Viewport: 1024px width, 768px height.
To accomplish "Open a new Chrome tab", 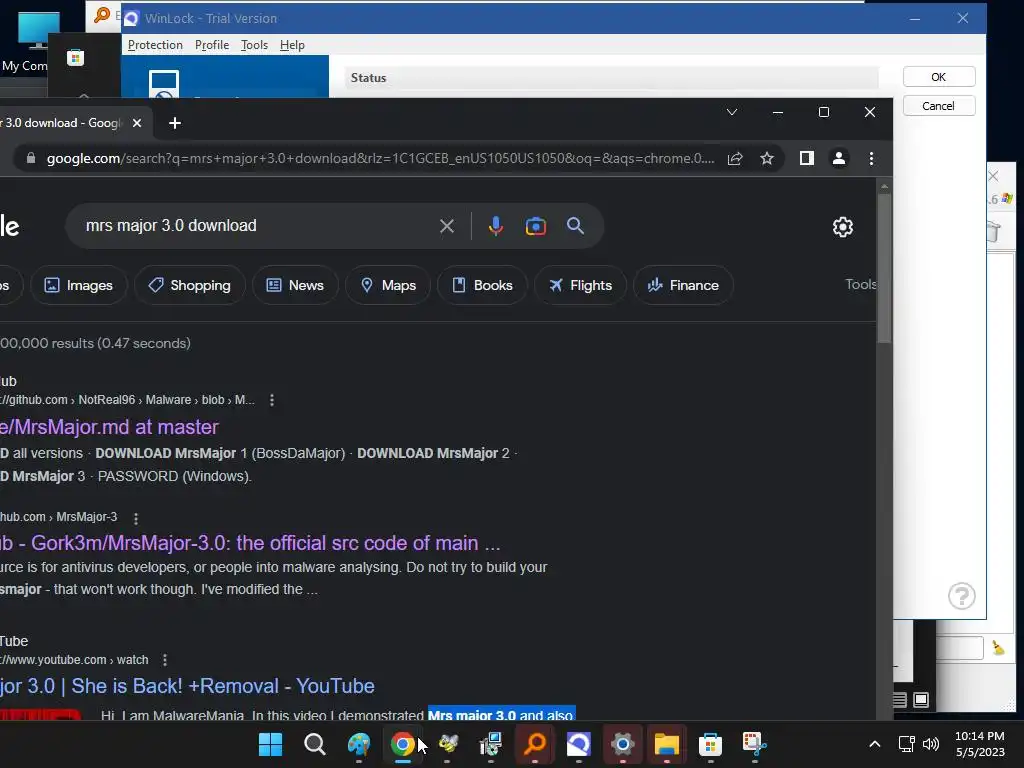I will (174, 123).
